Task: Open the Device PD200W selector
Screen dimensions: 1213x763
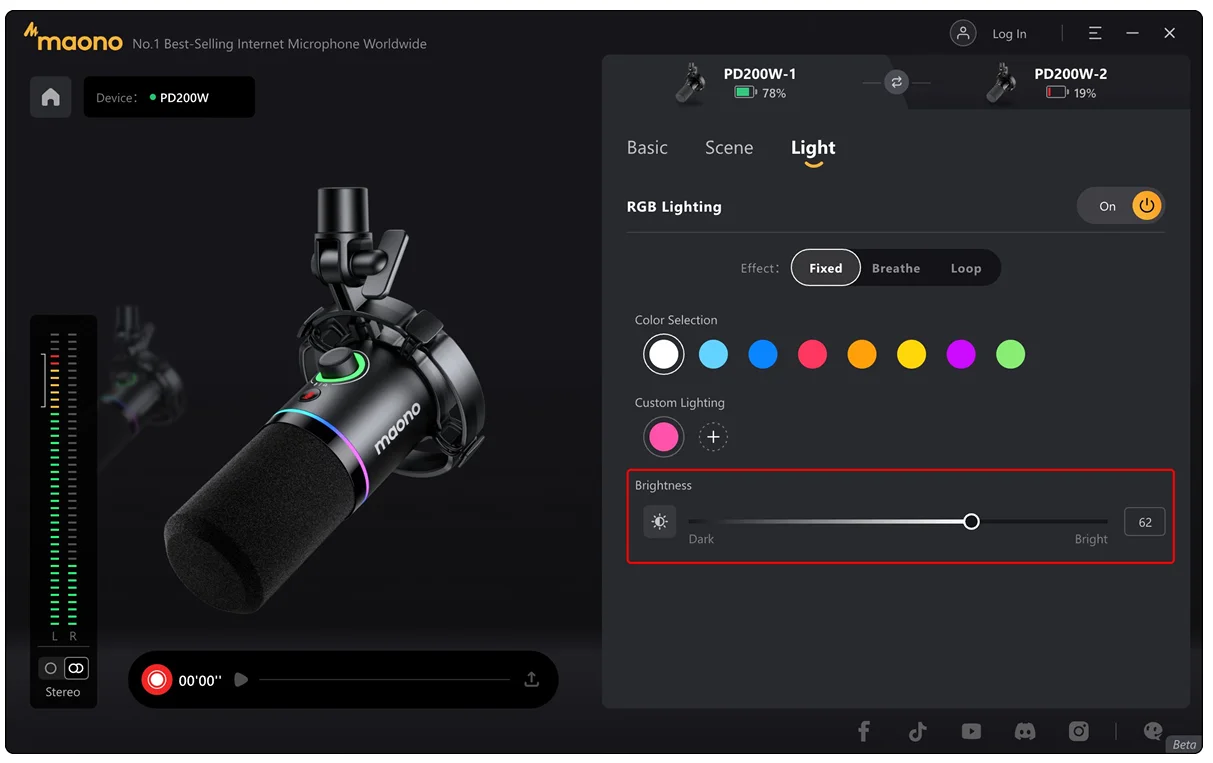Action: 169,97
